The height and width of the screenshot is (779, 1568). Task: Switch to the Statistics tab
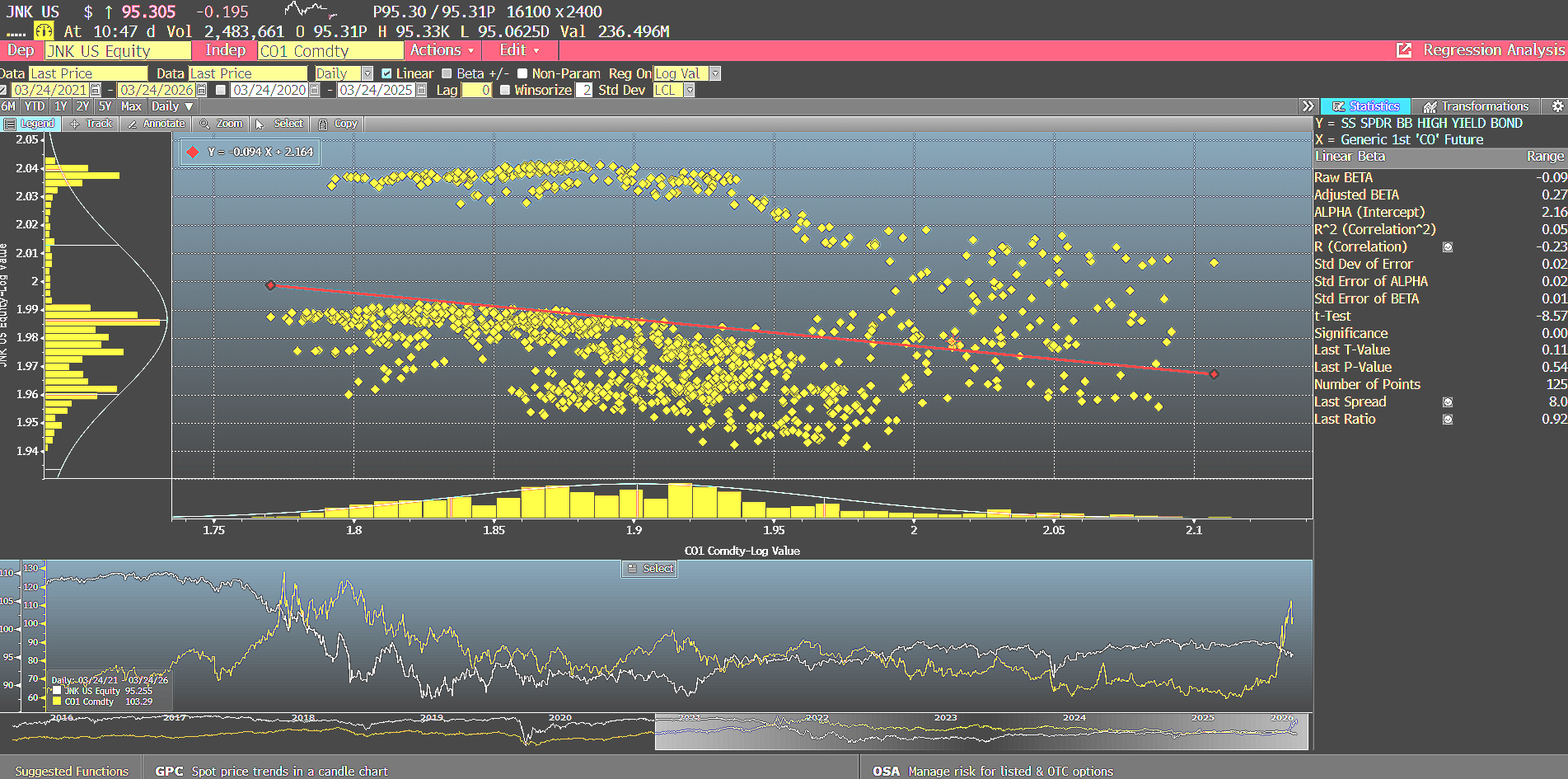(x=1365, y=106)
